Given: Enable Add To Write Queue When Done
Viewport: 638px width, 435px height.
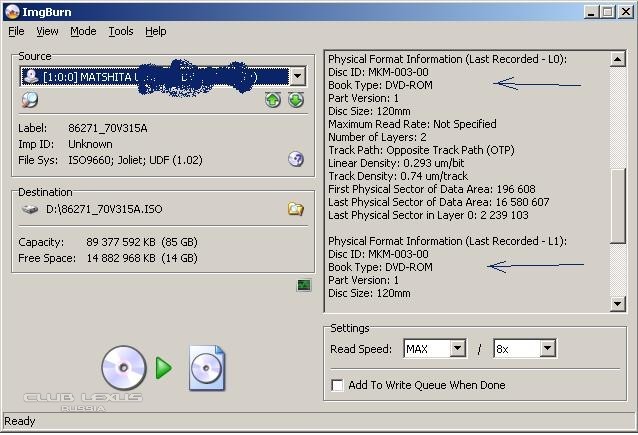Looking at the screenshot, I should pos(337,385).
